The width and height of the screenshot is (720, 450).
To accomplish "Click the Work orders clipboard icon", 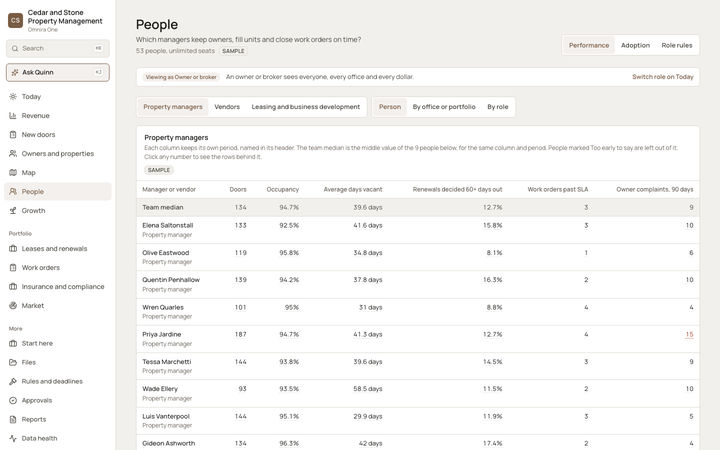I will (13, 268).
